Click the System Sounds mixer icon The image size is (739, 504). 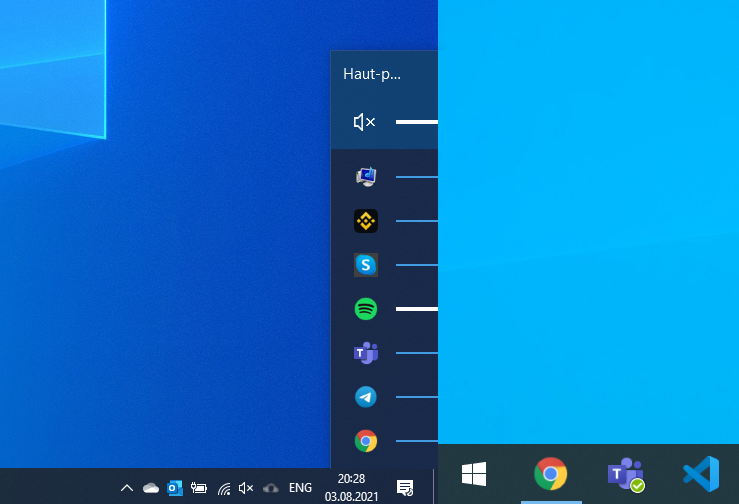pyautogui.click(x=366, y=177)
